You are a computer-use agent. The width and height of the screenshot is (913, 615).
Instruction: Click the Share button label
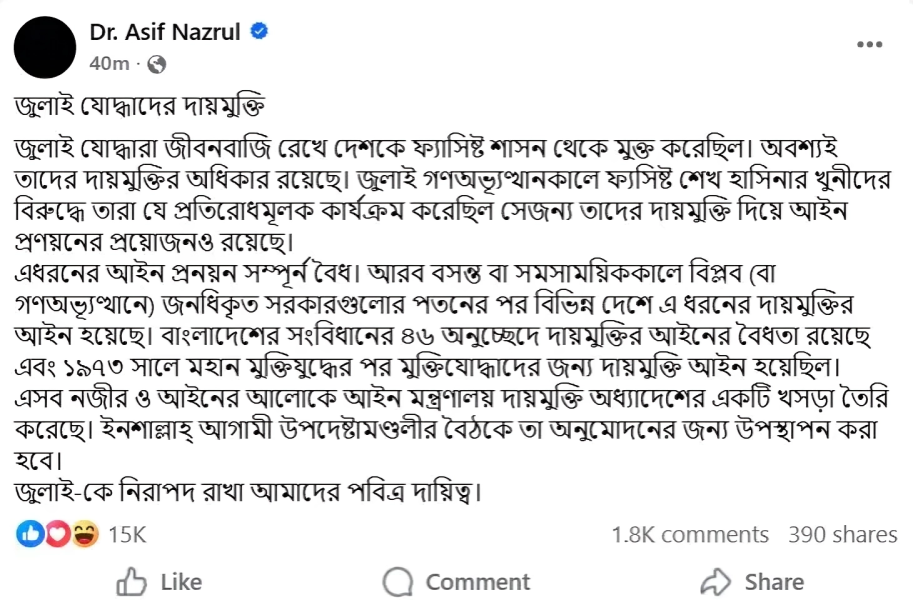pyautogui.click(x=774, y=582)
